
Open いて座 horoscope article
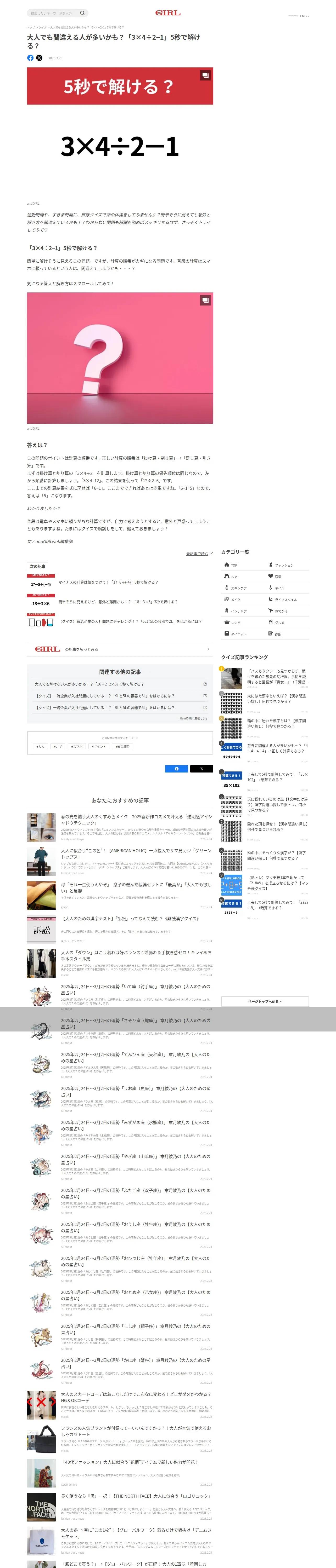pos(120,998)
